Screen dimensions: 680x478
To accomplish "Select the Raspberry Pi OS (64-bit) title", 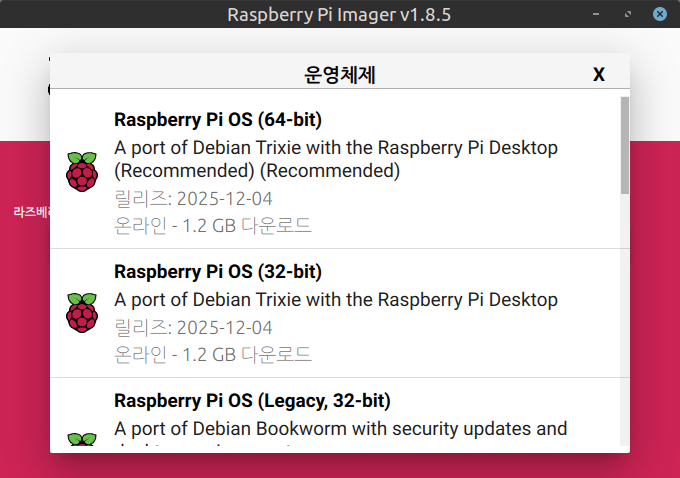I will point(217,120).
